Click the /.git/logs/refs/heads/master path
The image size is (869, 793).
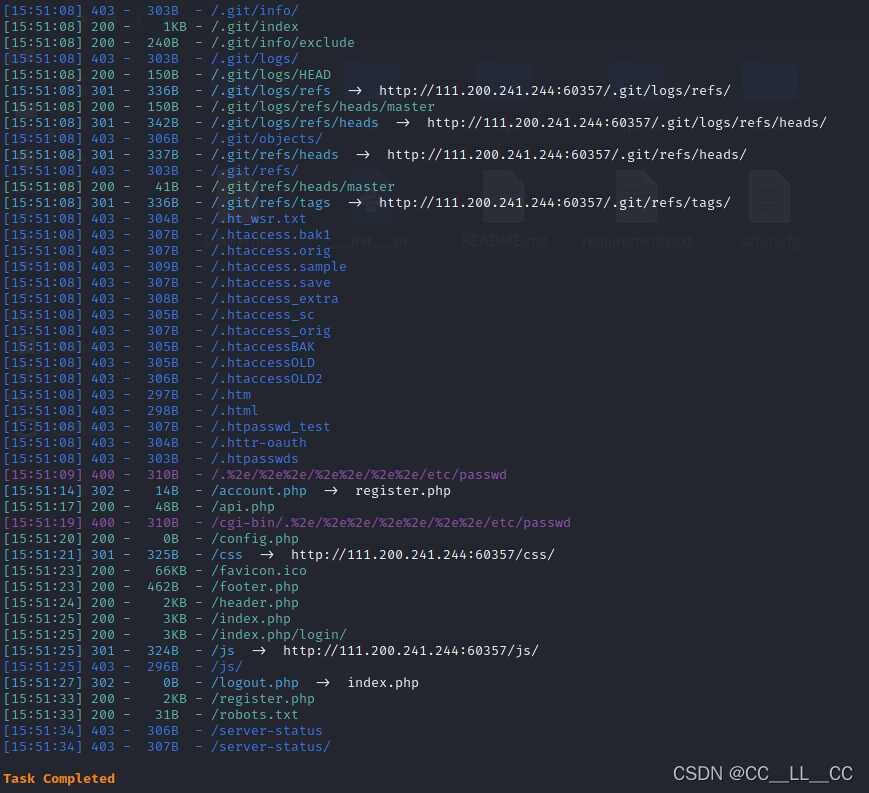tap(323, 107)
